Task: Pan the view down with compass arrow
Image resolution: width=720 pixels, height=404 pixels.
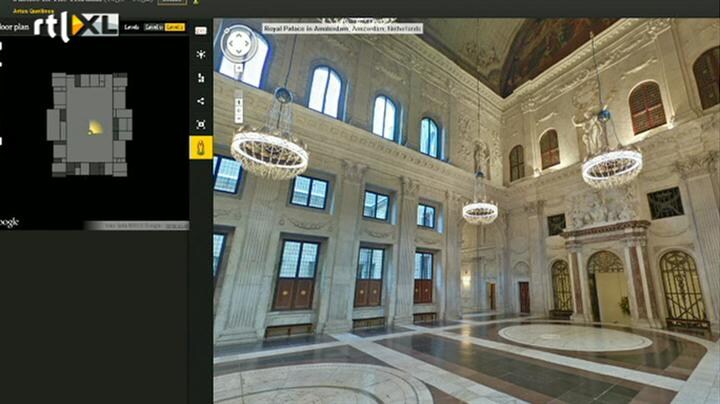Action: tap(238, 53)
